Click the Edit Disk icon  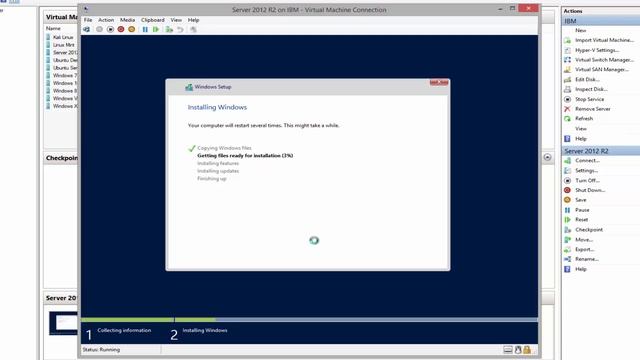pyautogui.click(x=567, y=80)
